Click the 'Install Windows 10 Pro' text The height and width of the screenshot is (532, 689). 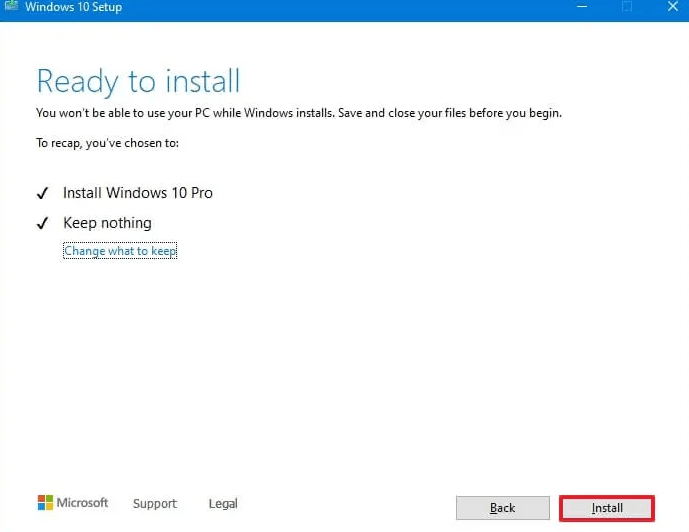tap(138, 193)
